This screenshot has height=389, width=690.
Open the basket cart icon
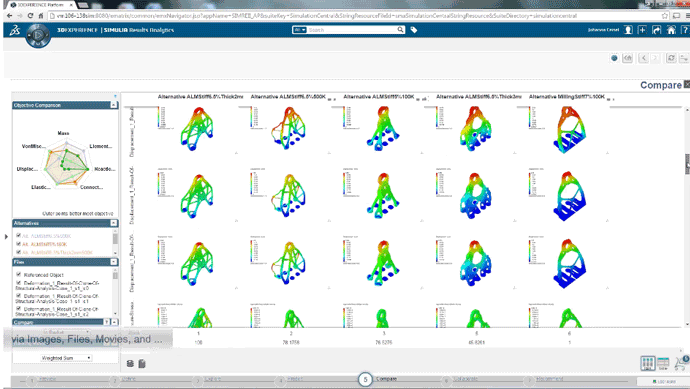click(682, 363)
